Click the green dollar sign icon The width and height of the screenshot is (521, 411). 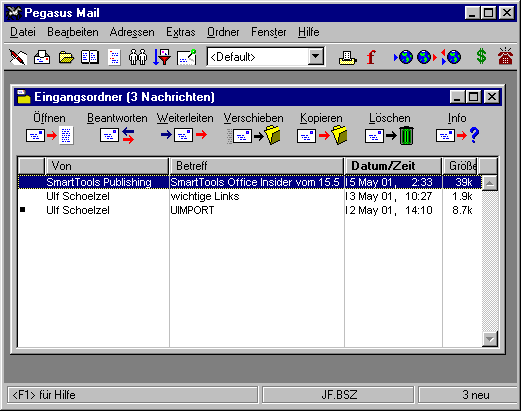click(481, 56)
